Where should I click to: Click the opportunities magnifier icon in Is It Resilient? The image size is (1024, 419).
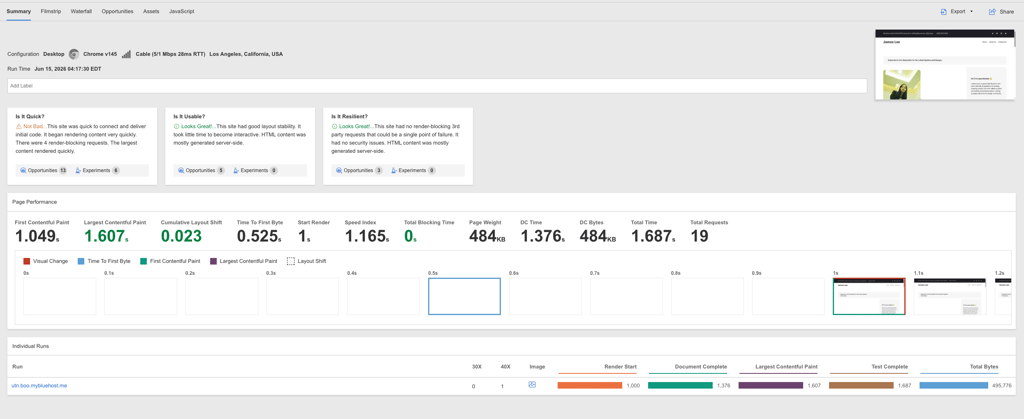pos(340,170)
